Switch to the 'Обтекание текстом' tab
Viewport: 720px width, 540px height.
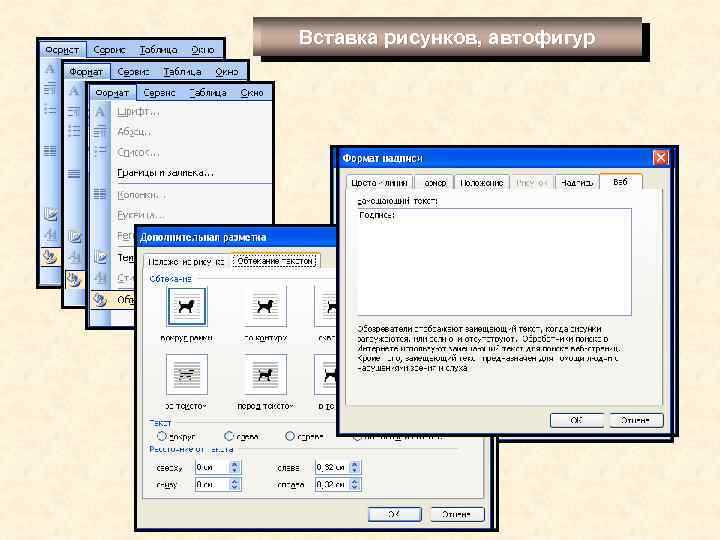pyautogui.click(x=275, y=261)
